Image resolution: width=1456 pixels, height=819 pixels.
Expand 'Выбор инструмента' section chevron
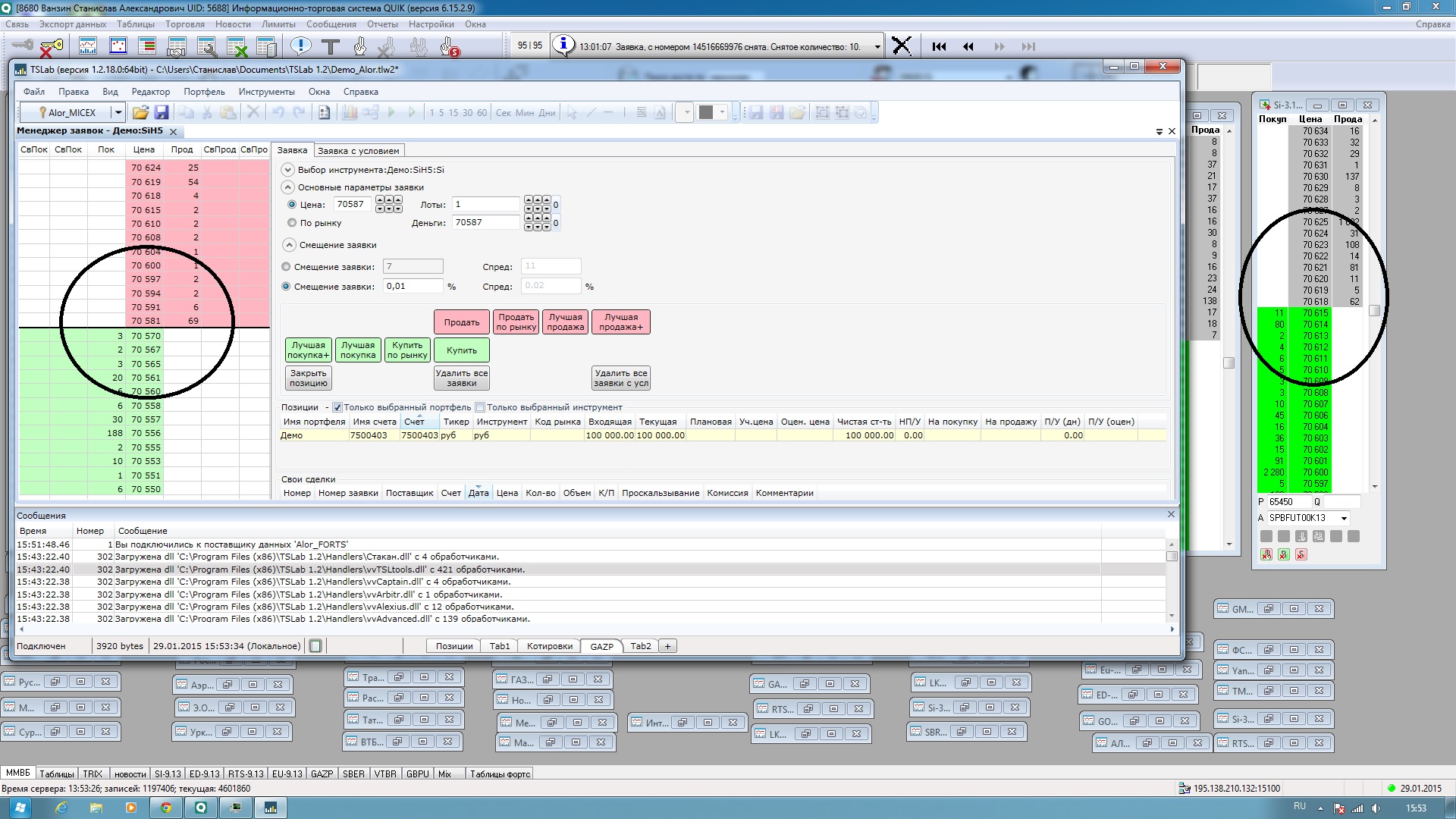287,170
